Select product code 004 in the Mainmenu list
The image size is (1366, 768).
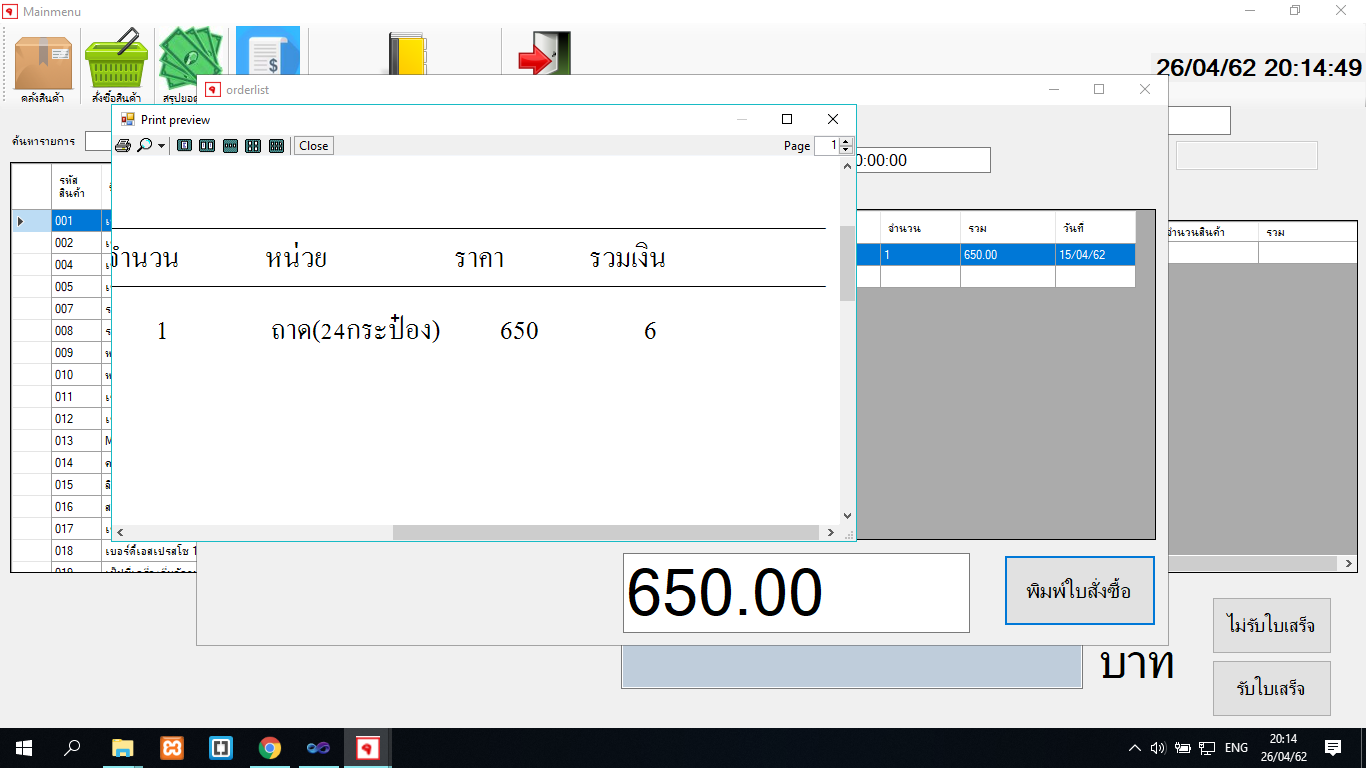point(76,265)
